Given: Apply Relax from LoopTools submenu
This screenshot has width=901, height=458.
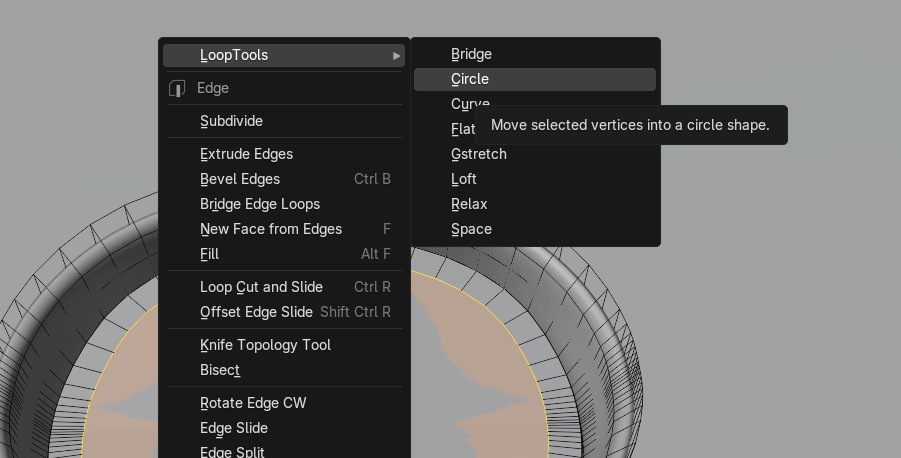Looking at the screenshot, I should tap(469, 204).
